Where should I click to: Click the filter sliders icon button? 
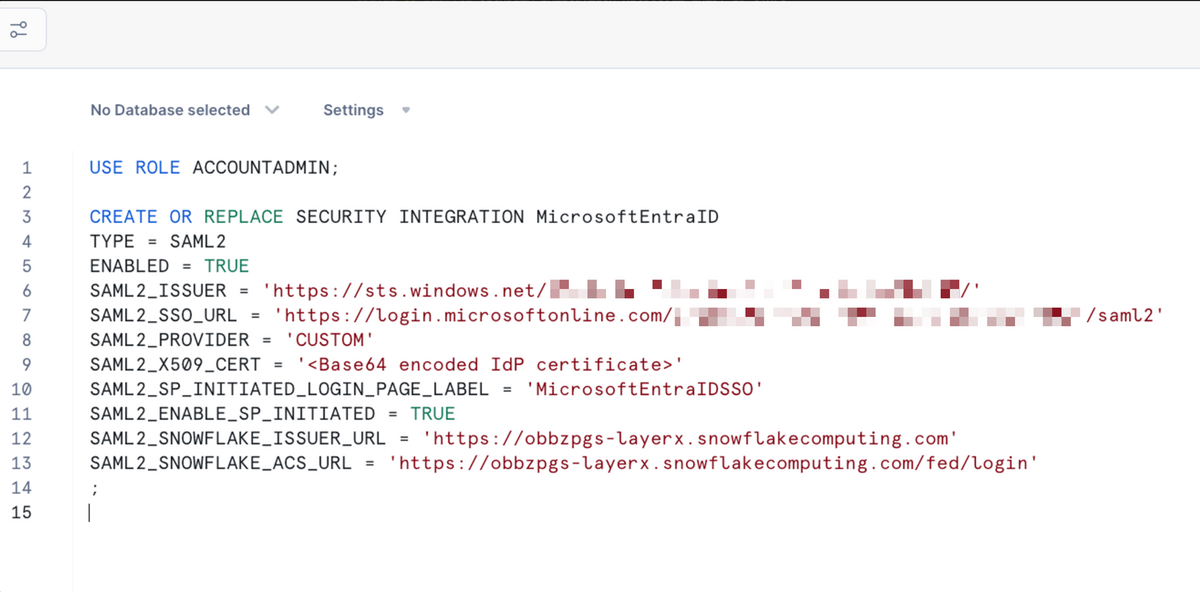19,30
